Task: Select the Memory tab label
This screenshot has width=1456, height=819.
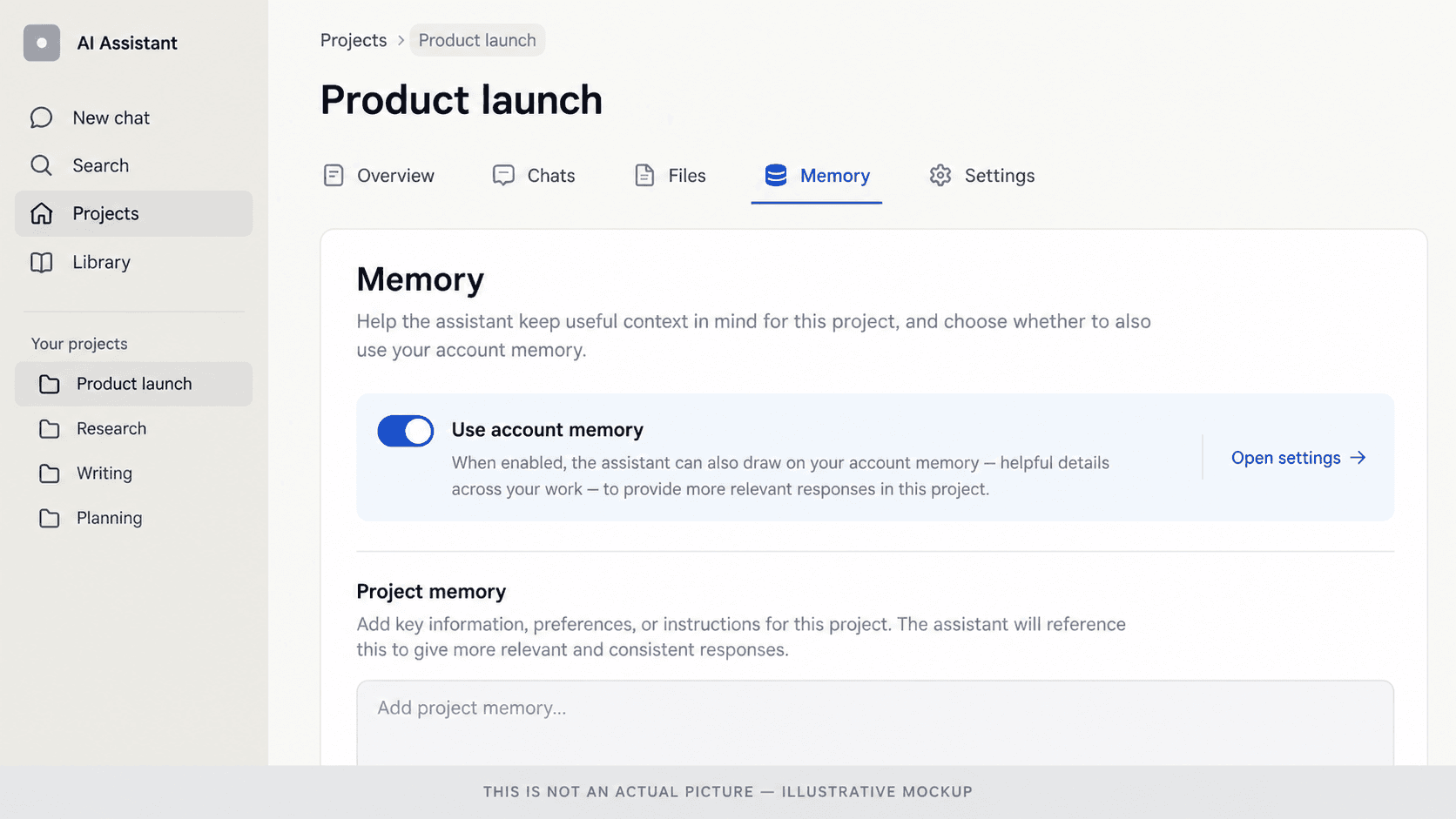Action: pyautogui.click(x=835, y=176)
